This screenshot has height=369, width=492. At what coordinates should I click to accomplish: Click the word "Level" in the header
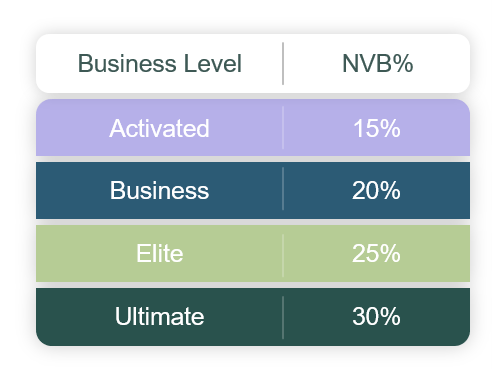tap(213, 63)
